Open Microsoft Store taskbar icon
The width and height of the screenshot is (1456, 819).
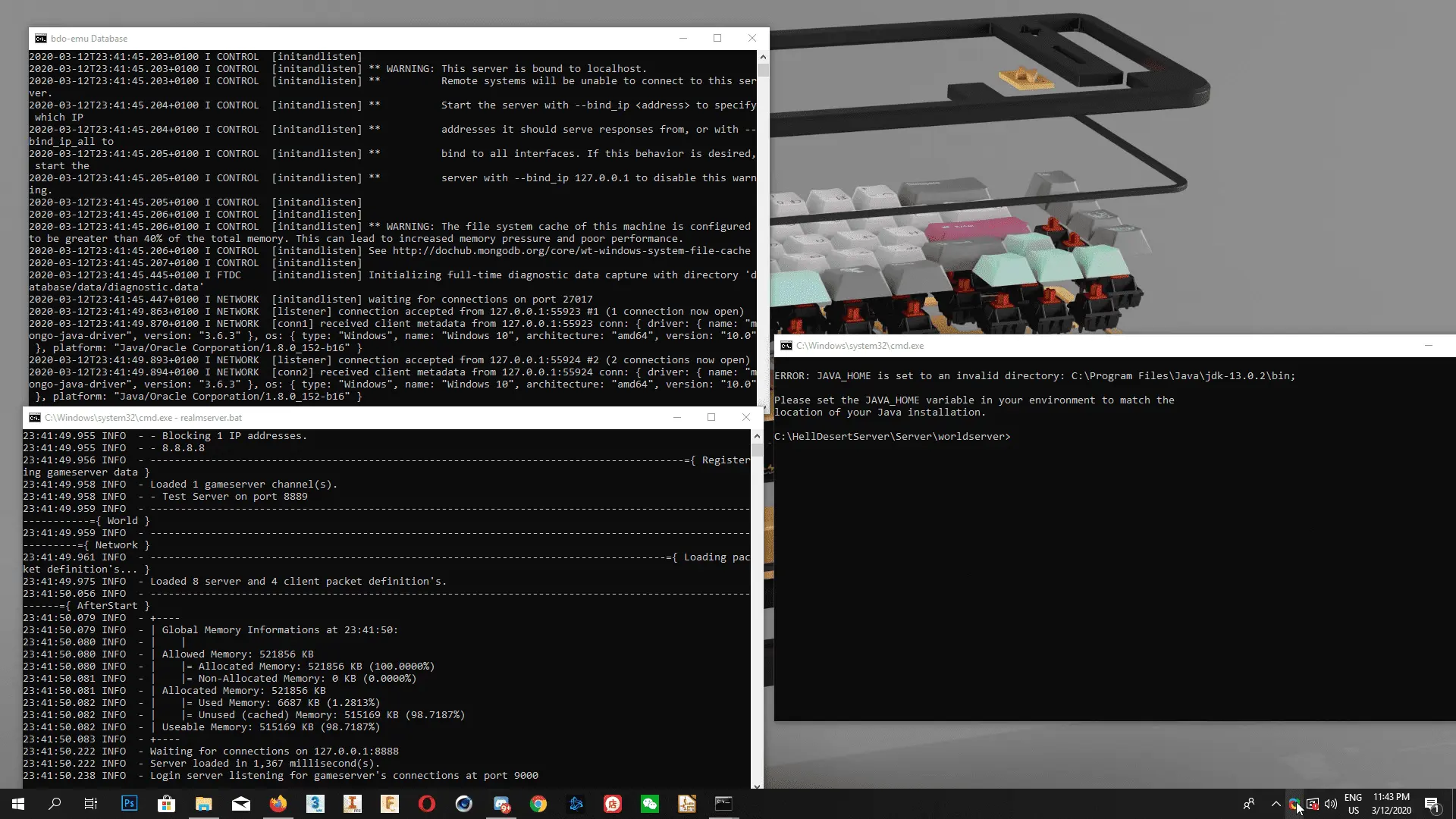point(166,804)
